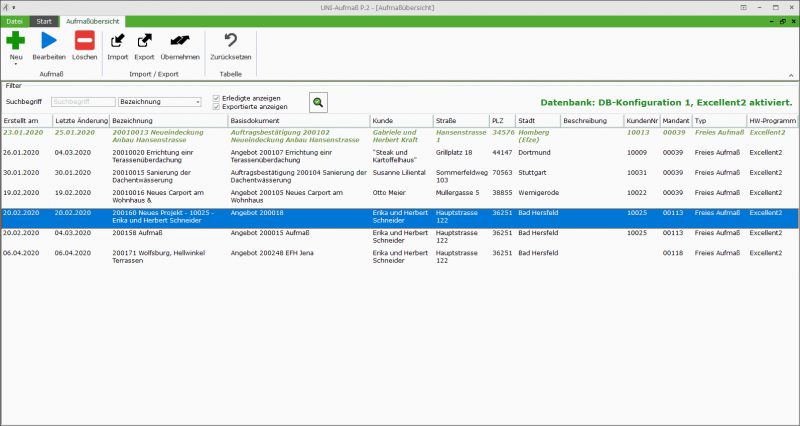Viewport: 800px width, 426px height.
Task: Click the Zurücksetzen undo icon
Action: 231,40
